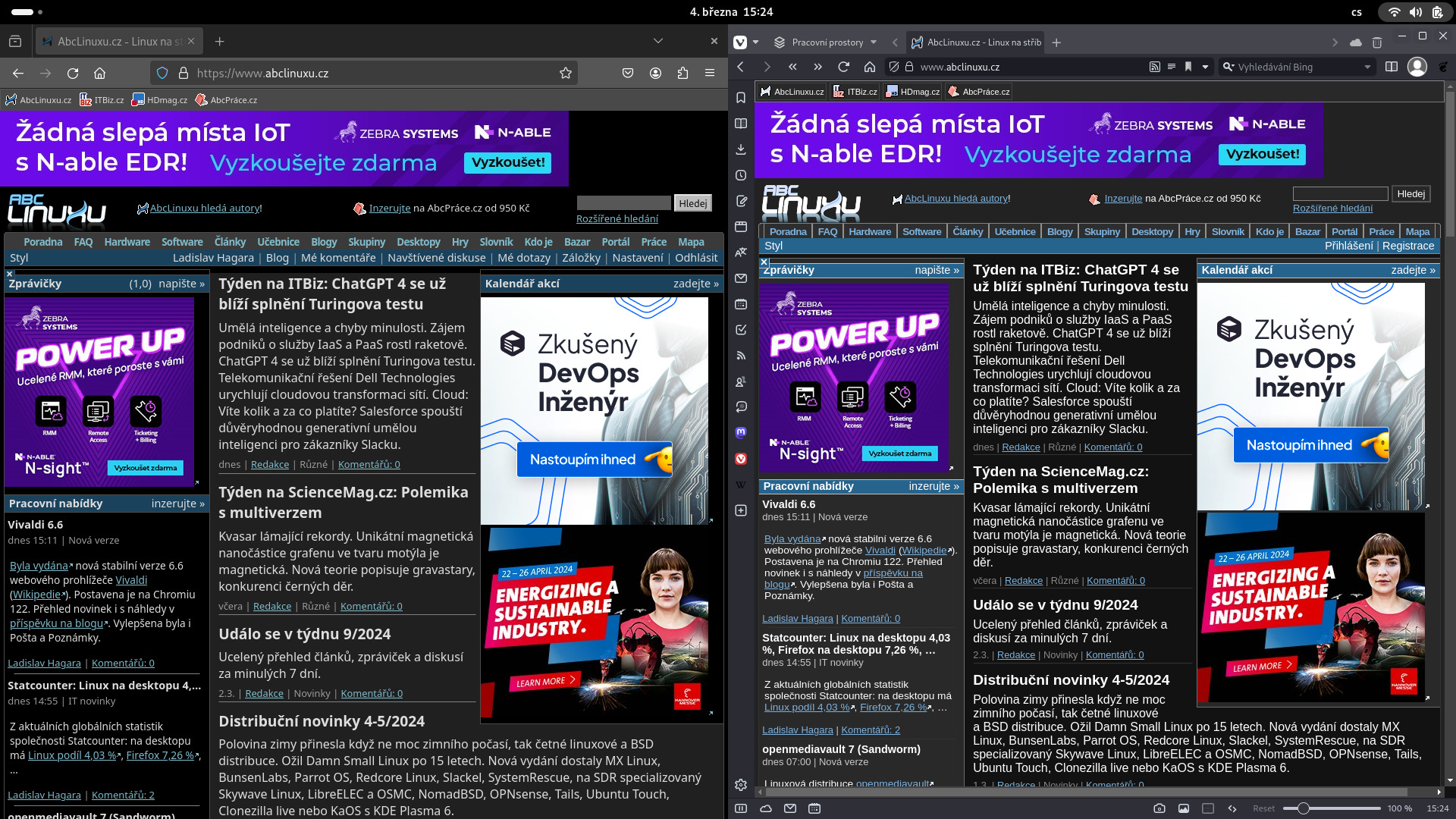The width and height of the screenshot is (1456, 819).
Task: Click Odhlásit link in Firefox page
Action: tap(696, 258)
